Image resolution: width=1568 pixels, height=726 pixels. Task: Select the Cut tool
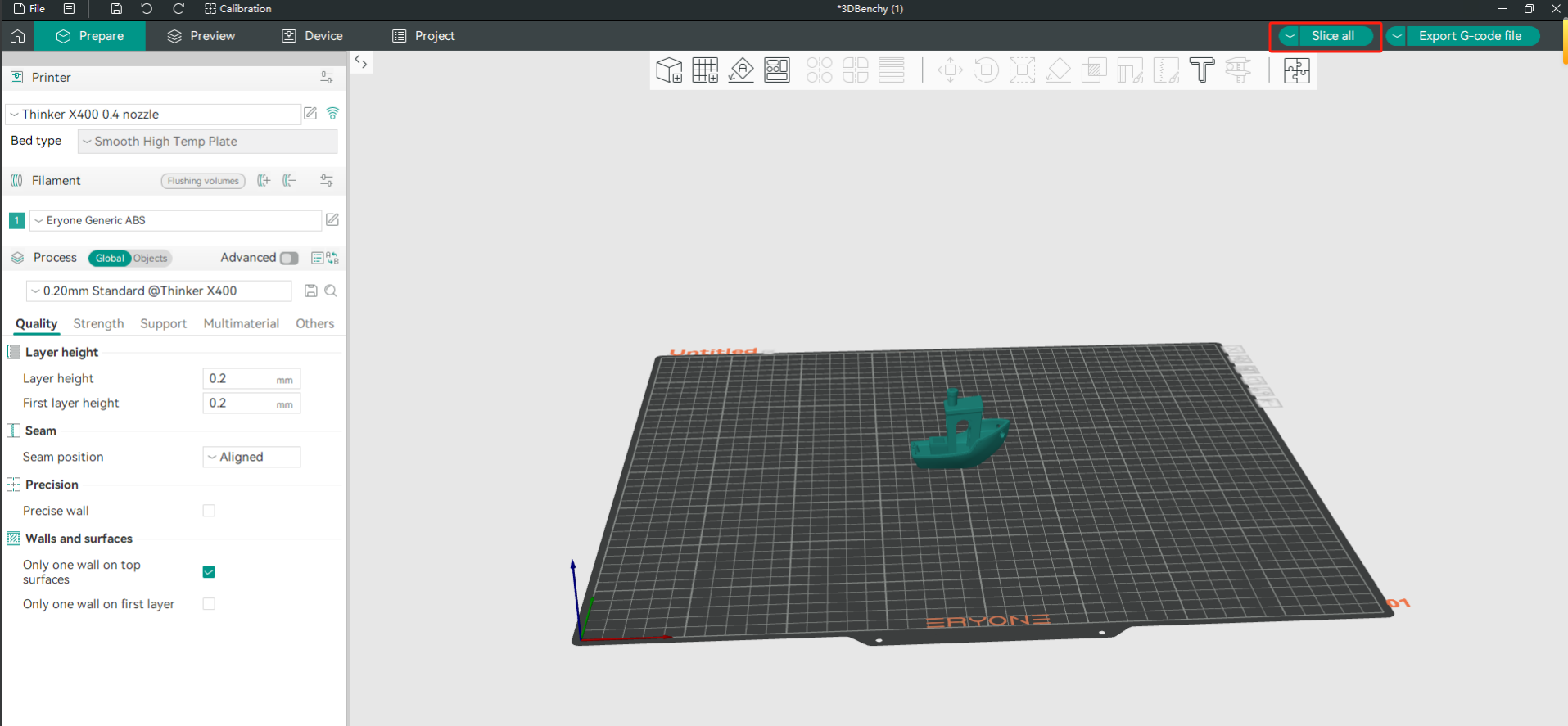[1094, 70]
